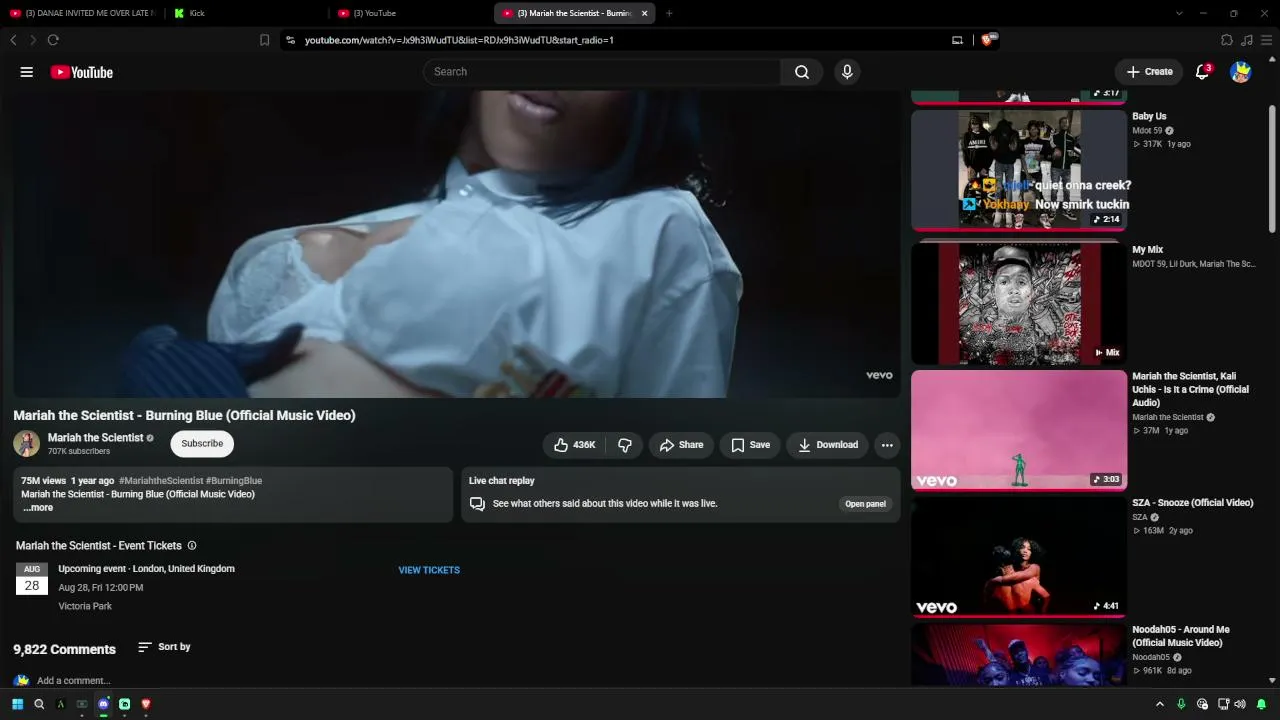
Task: Close the Mariah the Scientist tab
Action: [x=645, y=13]
